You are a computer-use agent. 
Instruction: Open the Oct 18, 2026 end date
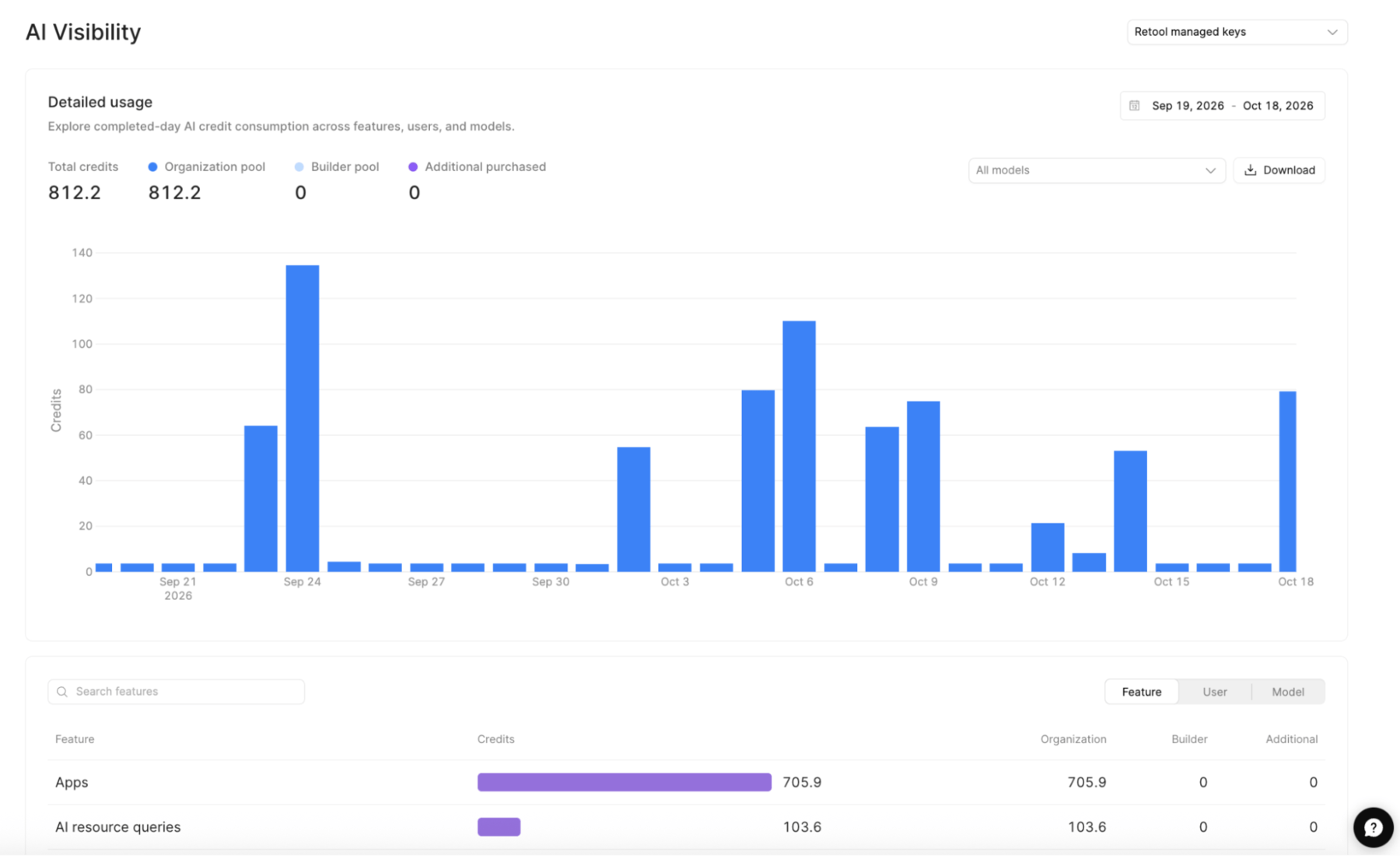(1278, 106)
